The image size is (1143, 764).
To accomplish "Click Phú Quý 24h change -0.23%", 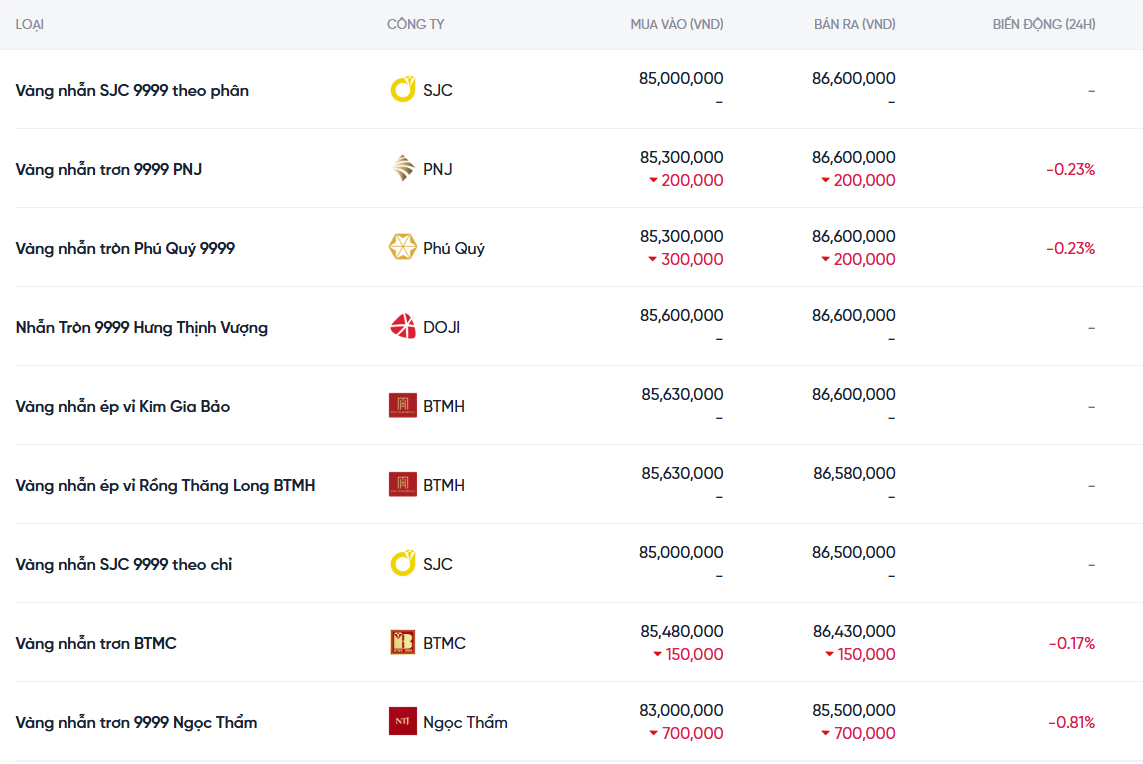I will pyautogui.click(x=1071, y=249).
